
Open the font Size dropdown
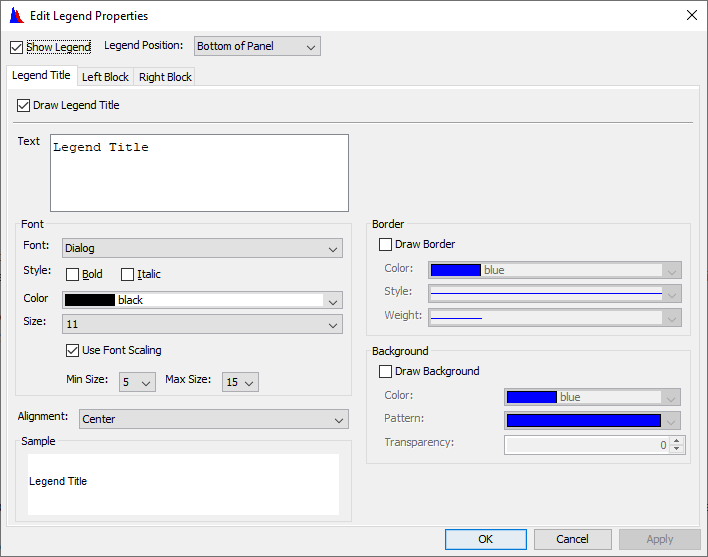[x=202, y=324]
